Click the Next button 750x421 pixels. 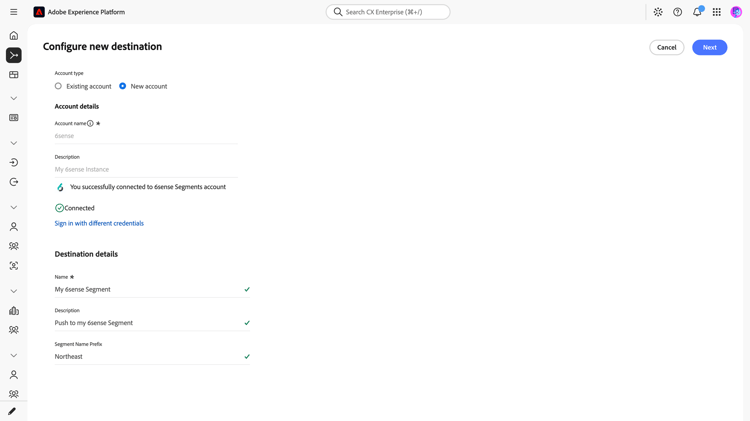point(709,47)
